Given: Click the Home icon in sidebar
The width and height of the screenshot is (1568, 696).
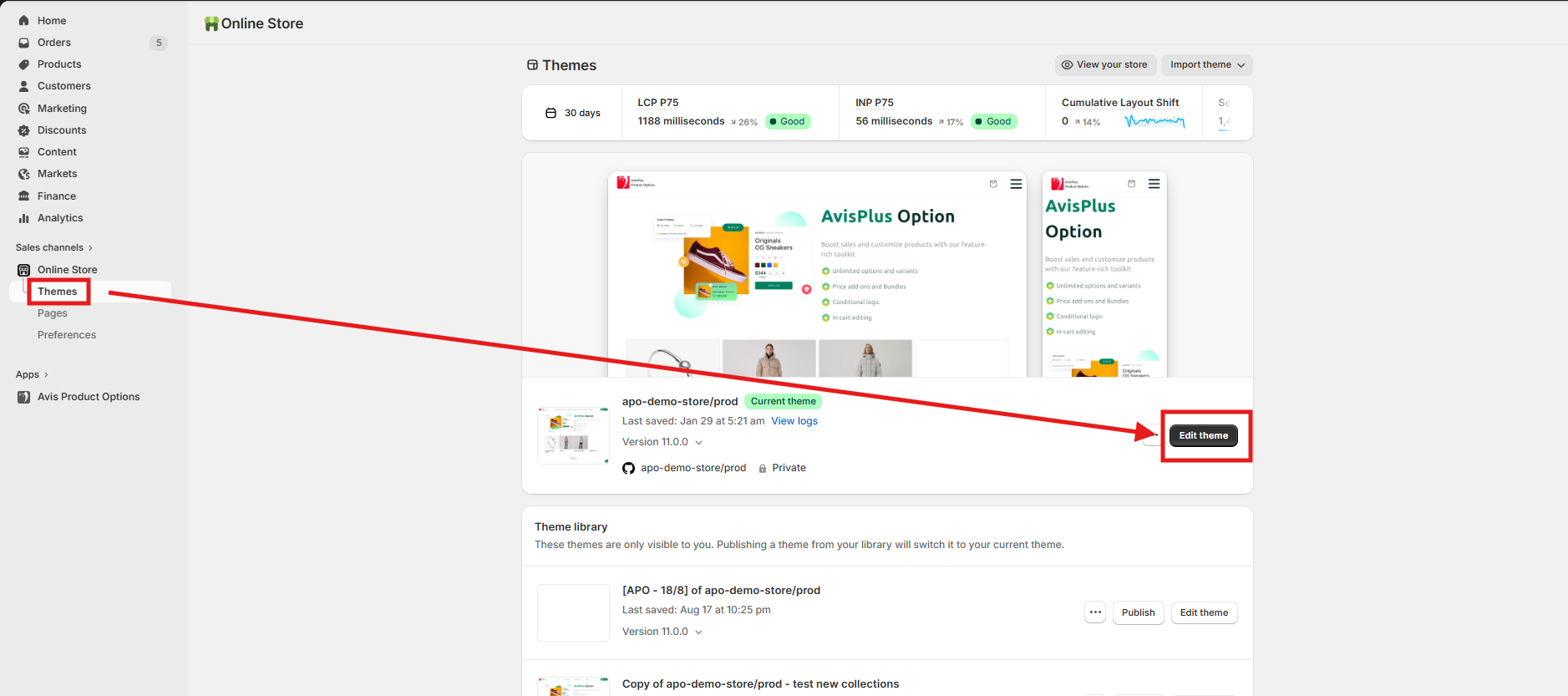Looking at the screenshot, I should pos(23,21).
